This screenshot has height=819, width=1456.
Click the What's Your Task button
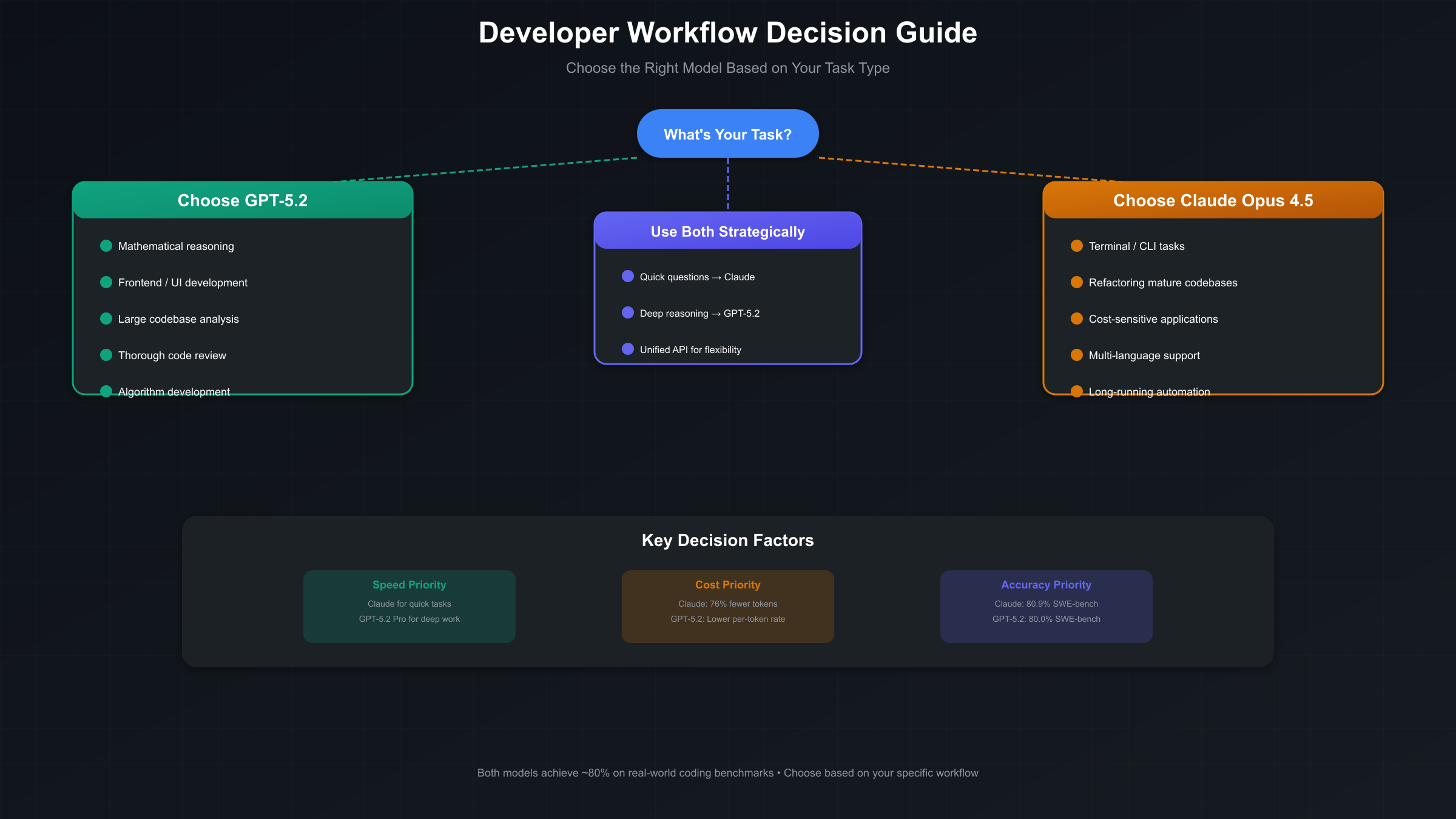[x=727, y=133]
